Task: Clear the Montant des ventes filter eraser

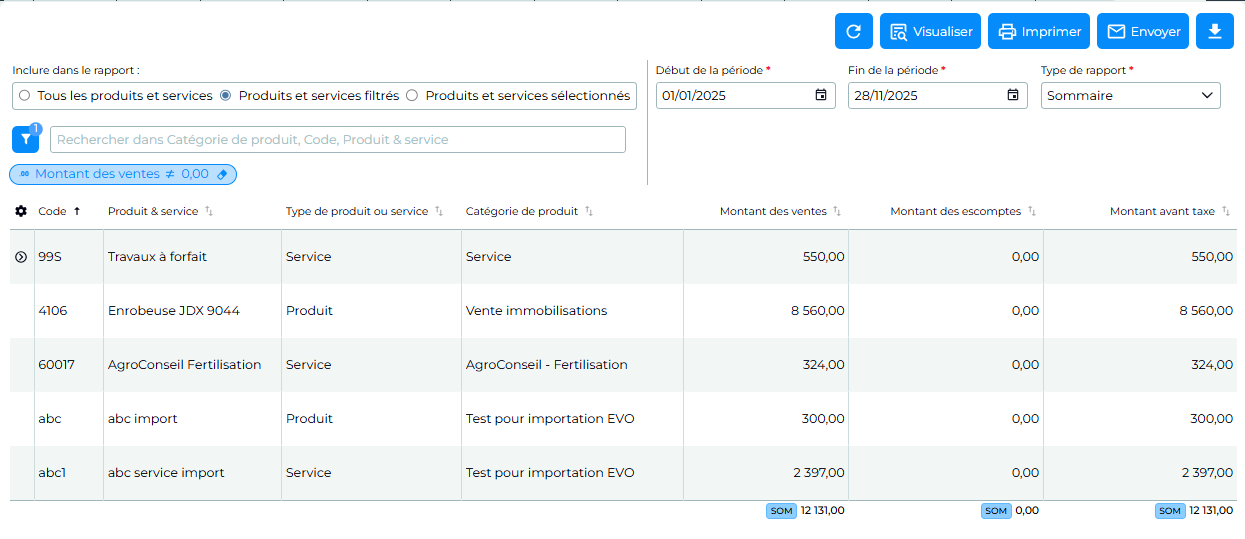Action: (x=222, y=174)
